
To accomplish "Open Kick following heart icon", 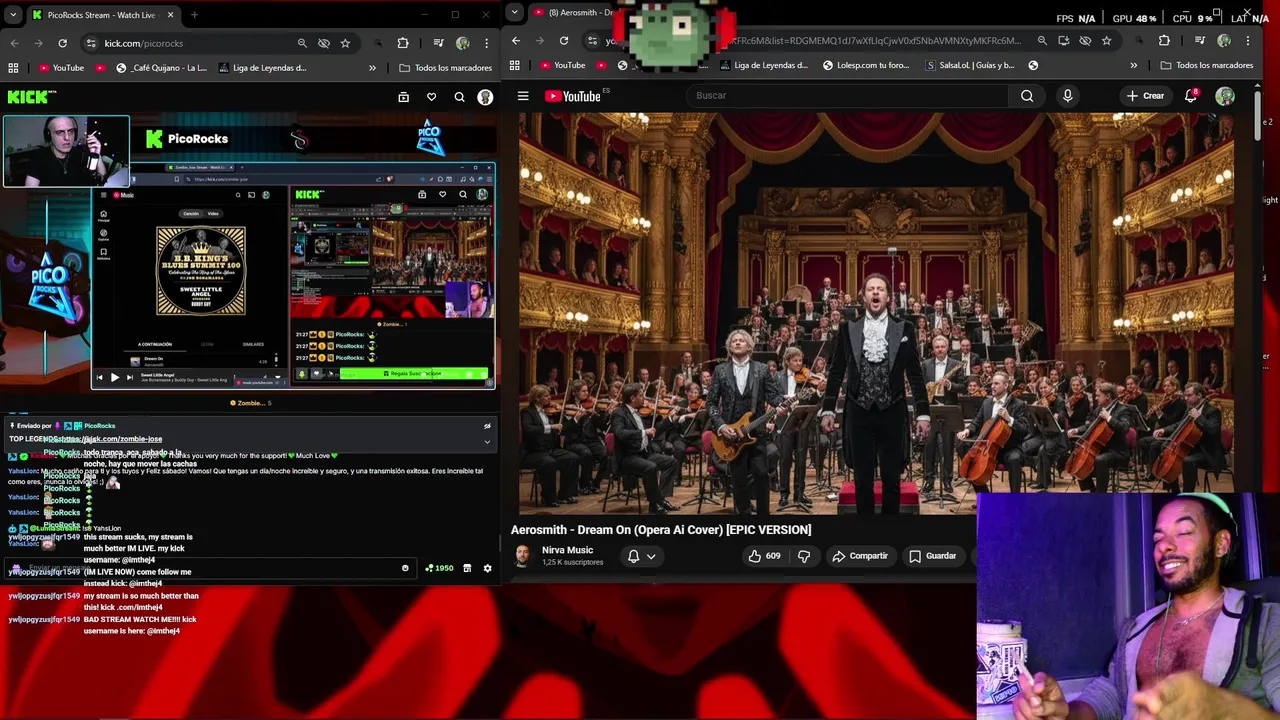I will pyautogui.click(x=431, y=97).
